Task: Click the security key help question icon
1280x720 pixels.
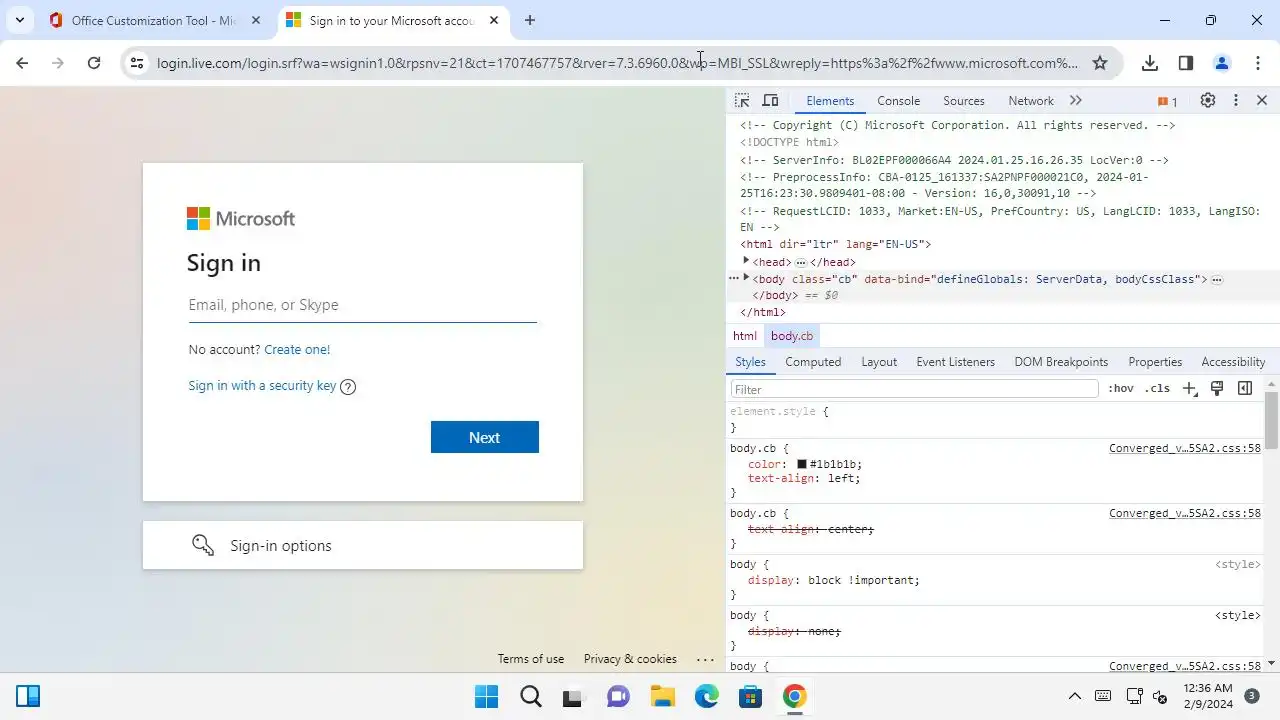Action: pos(348,387)
